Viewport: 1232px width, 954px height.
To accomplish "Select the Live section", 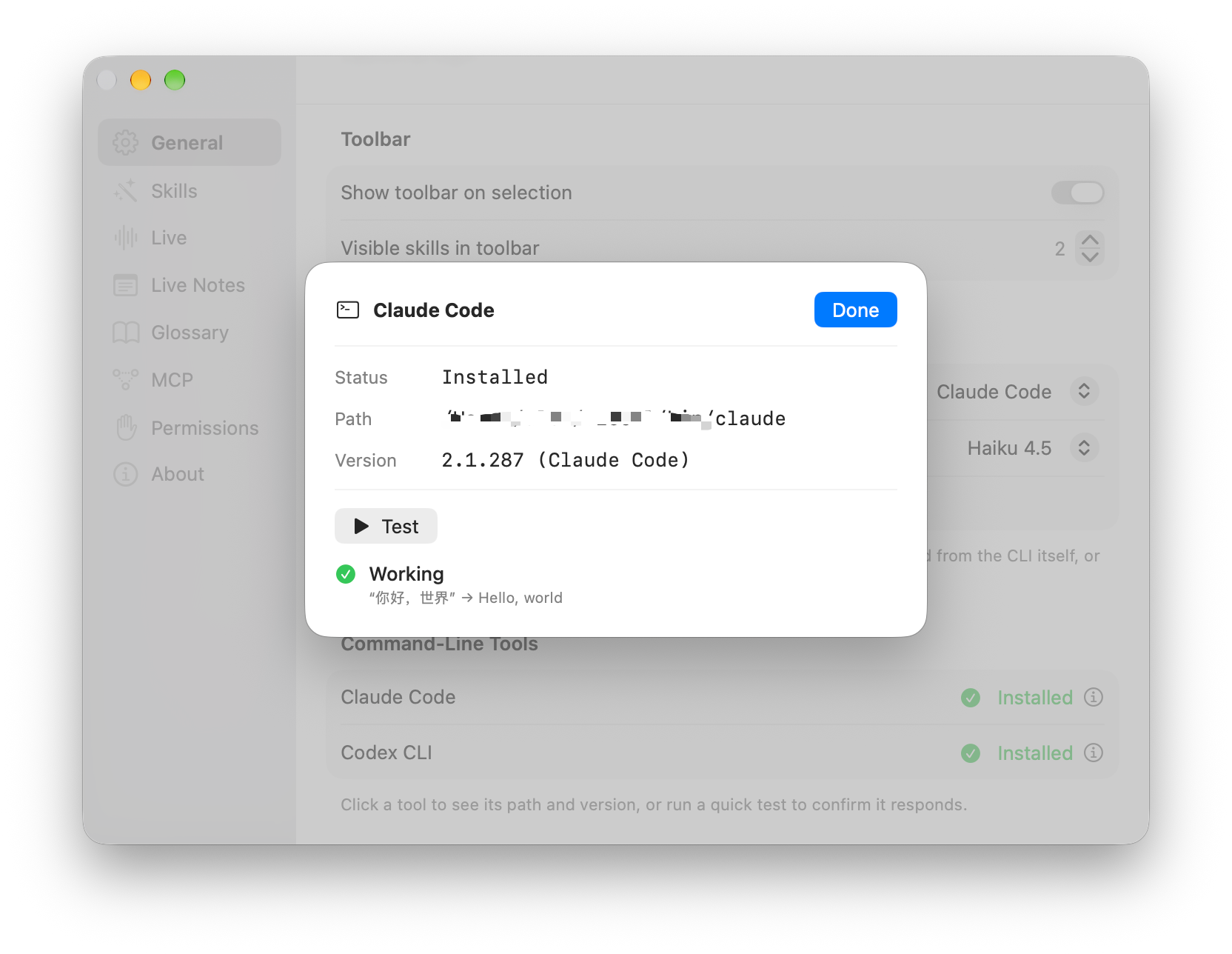I will [190, 238].
